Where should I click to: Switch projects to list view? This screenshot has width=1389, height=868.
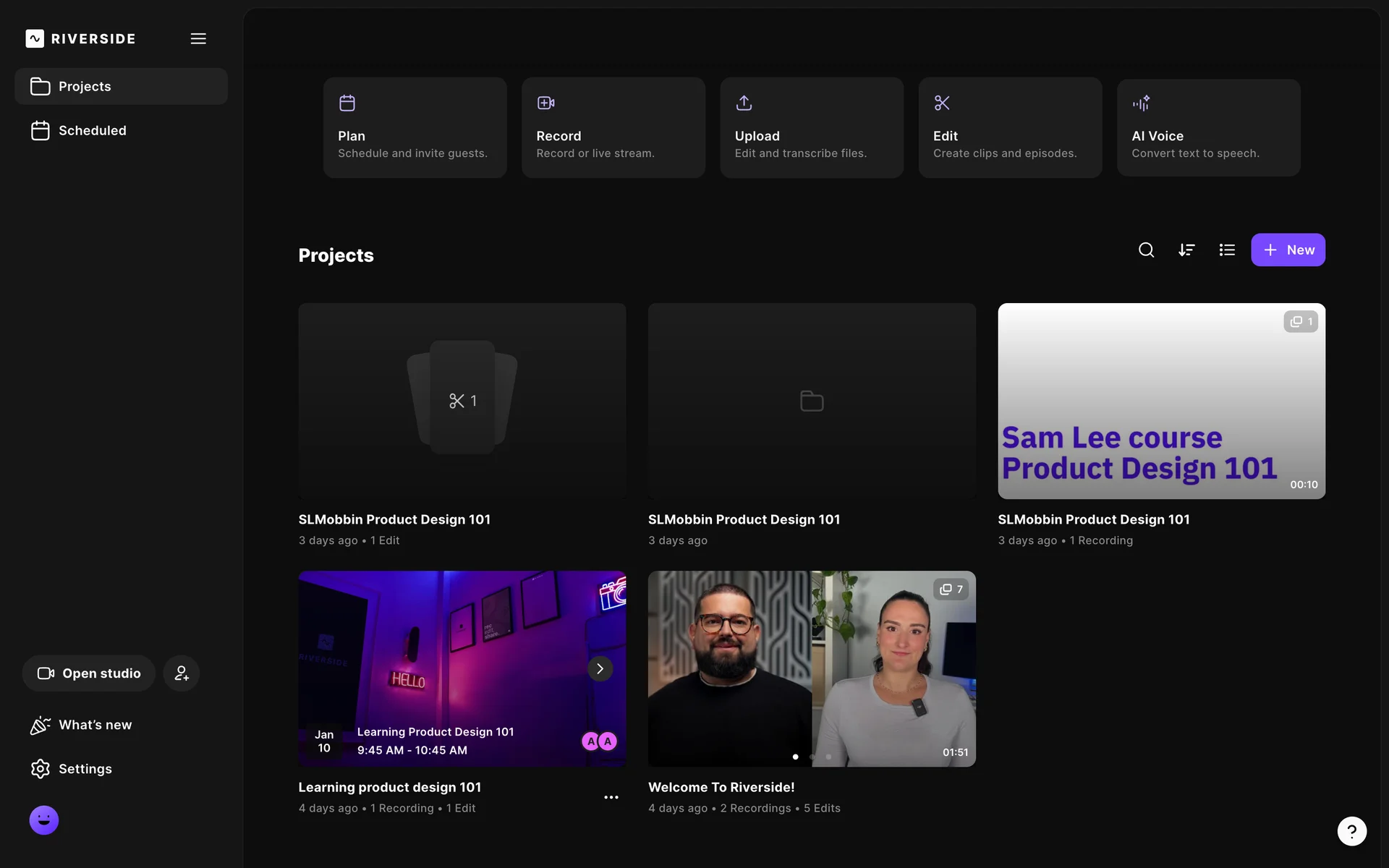[x=1227, y=250]
